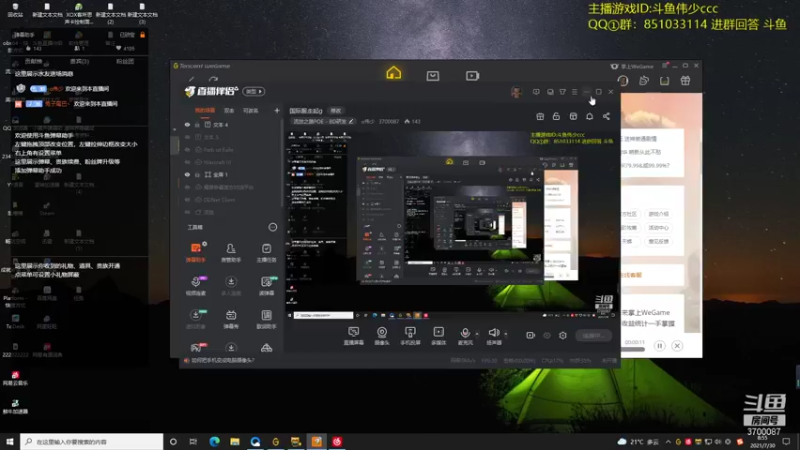Add a screen capture source from the bottom bar
This screenshot has height=450, width=800.
point(353,336)
